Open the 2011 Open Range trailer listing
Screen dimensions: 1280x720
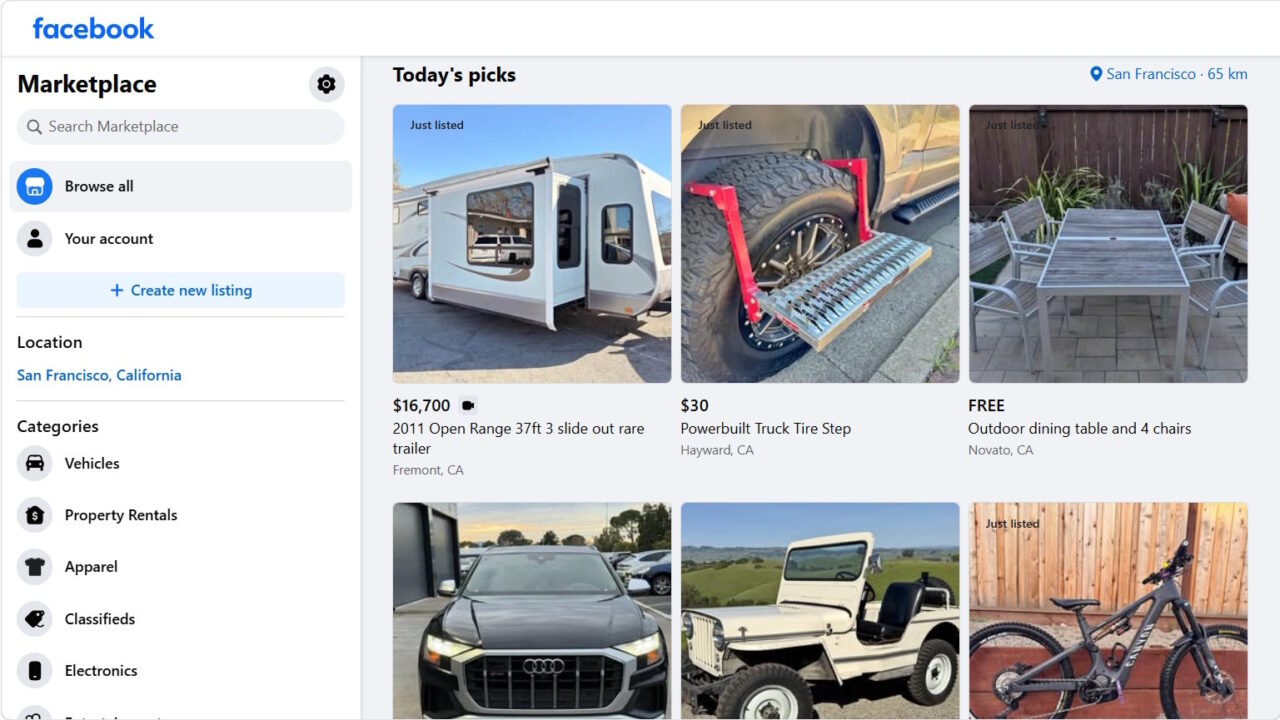click(531, 243)
